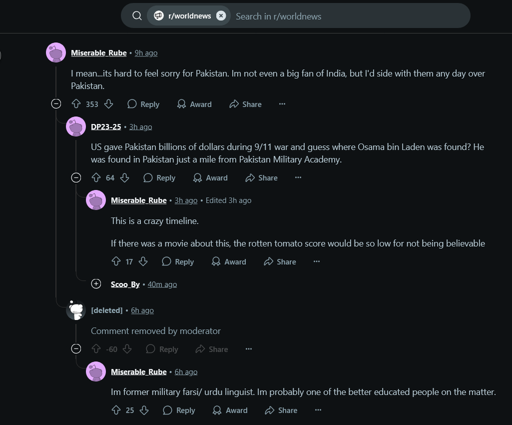
Task: Collapse the DP23-25 comment thread
Action: (x=76, y=178)
